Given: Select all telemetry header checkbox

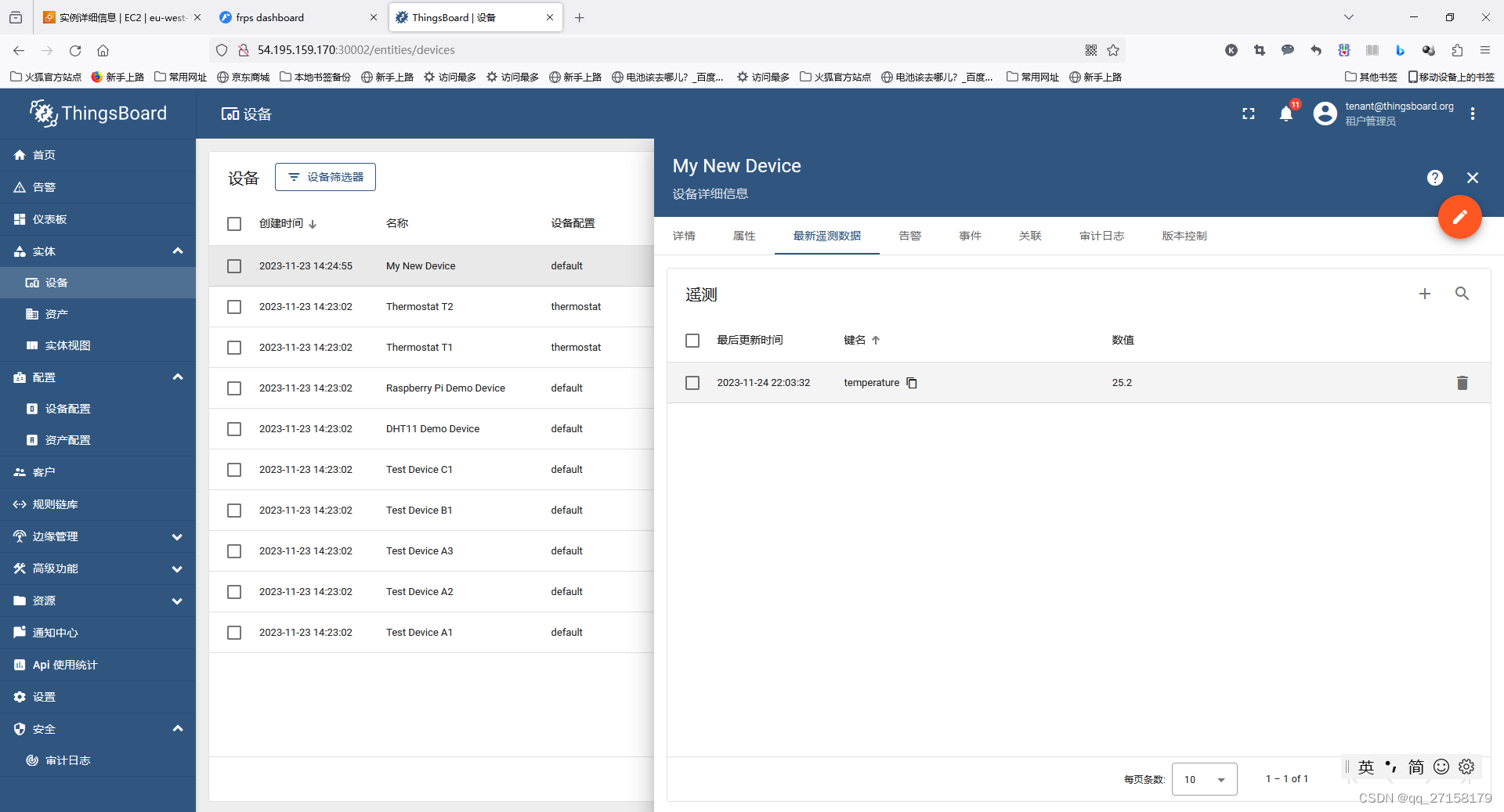Looking at the screenshot, I should [x=692, y=341].
